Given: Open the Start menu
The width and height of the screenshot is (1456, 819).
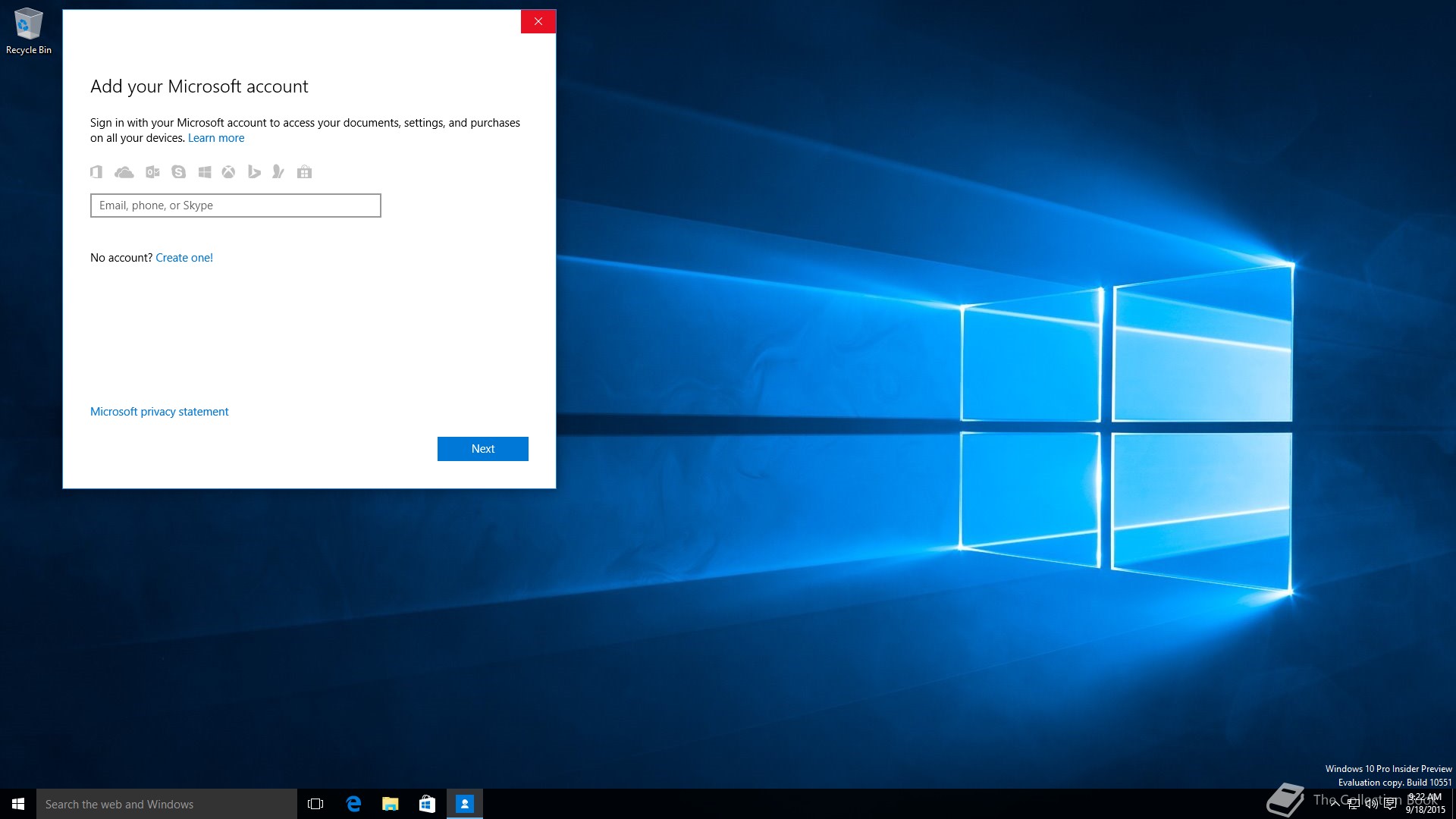Looking at the screenshot, I should 18,804.
